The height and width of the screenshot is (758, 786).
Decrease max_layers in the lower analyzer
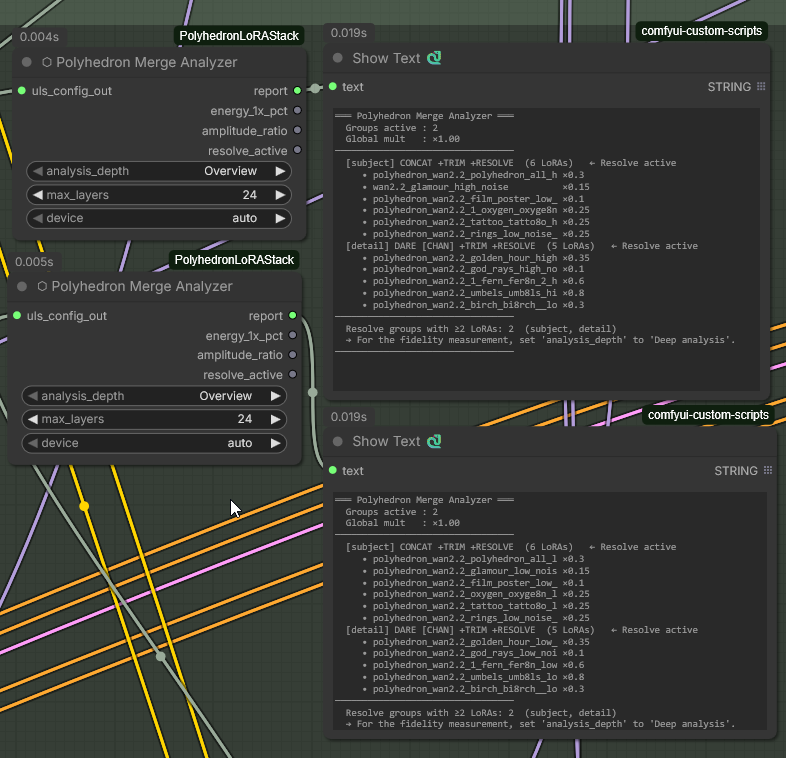pos(33,419)
